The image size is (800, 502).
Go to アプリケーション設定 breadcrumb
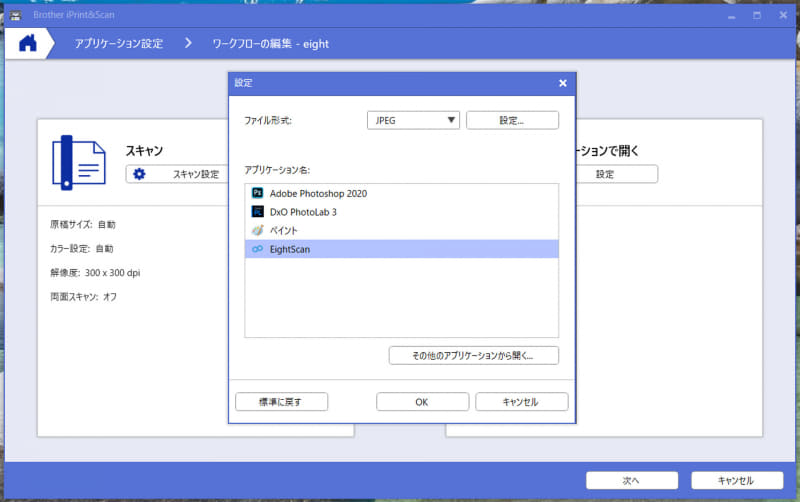click(119, 44)
